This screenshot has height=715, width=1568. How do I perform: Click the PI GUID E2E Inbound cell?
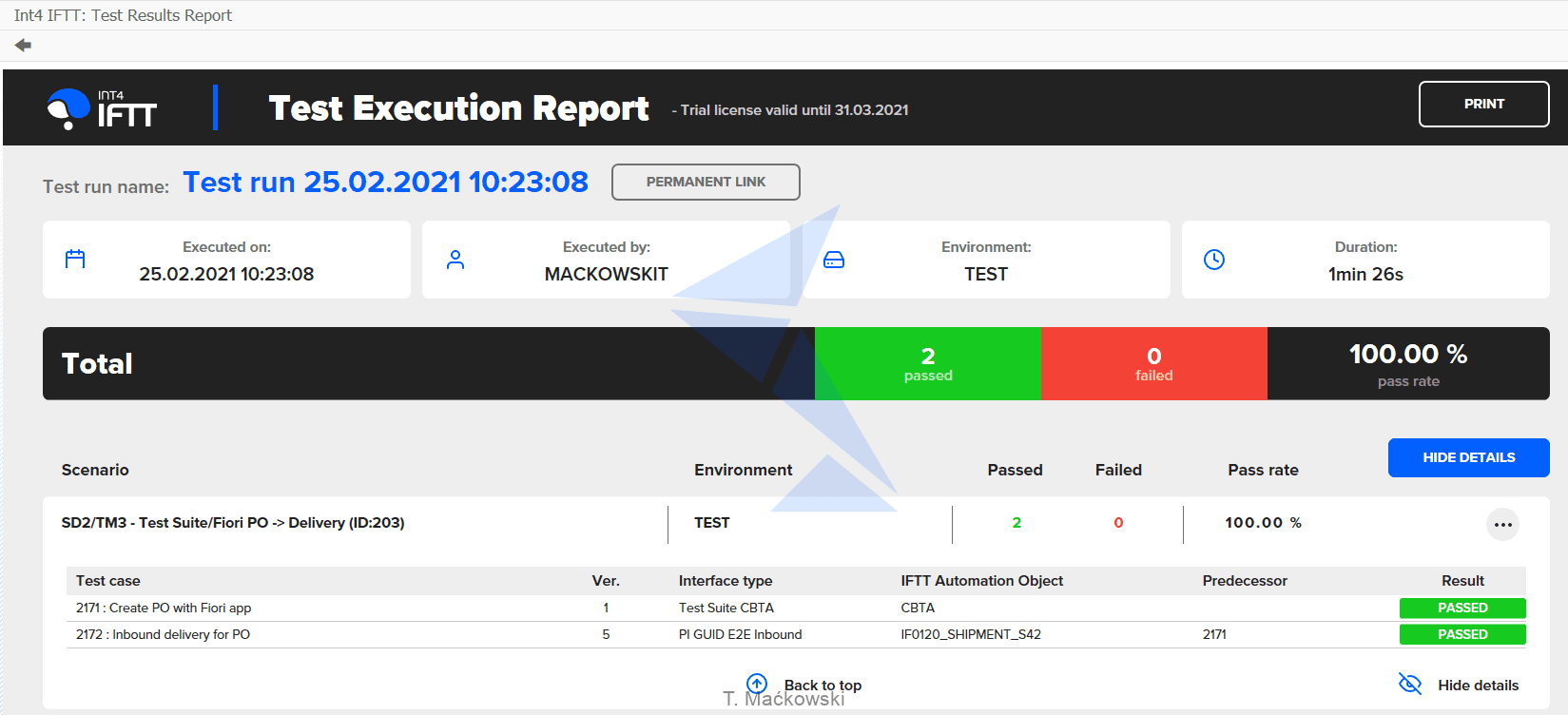coord(740,634)
